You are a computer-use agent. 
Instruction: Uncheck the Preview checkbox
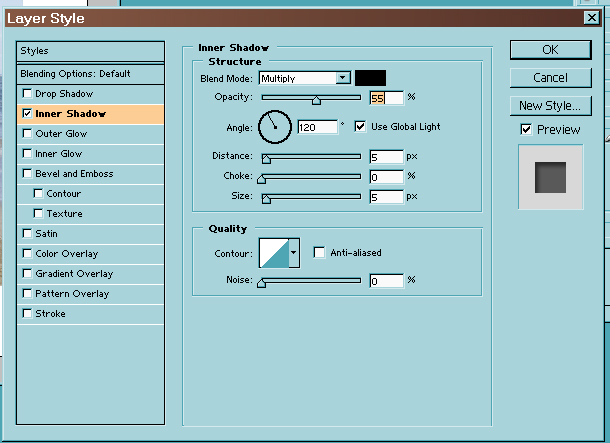tap(526, 130)
